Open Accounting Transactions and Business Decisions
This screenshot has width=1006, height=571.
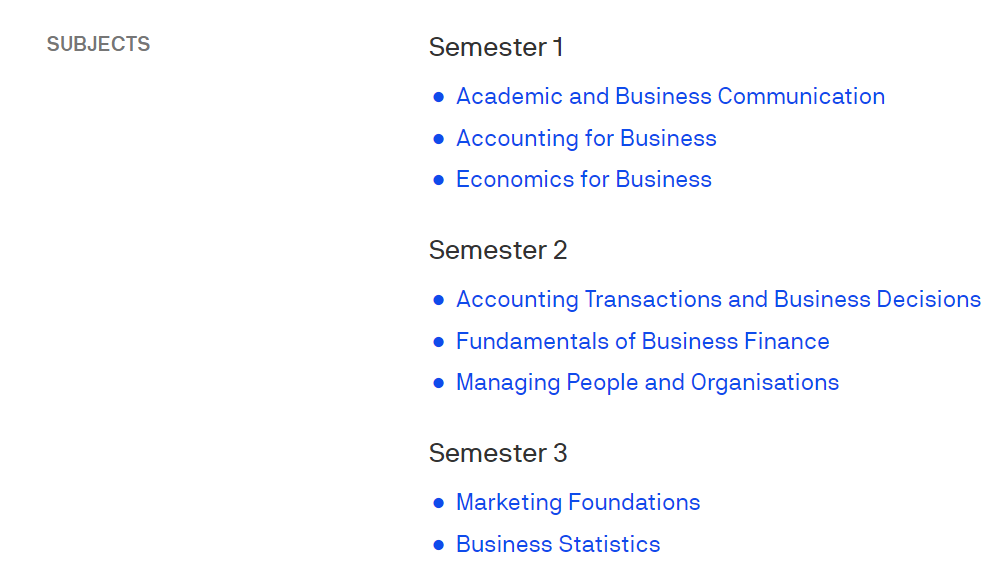click(719, 300)
